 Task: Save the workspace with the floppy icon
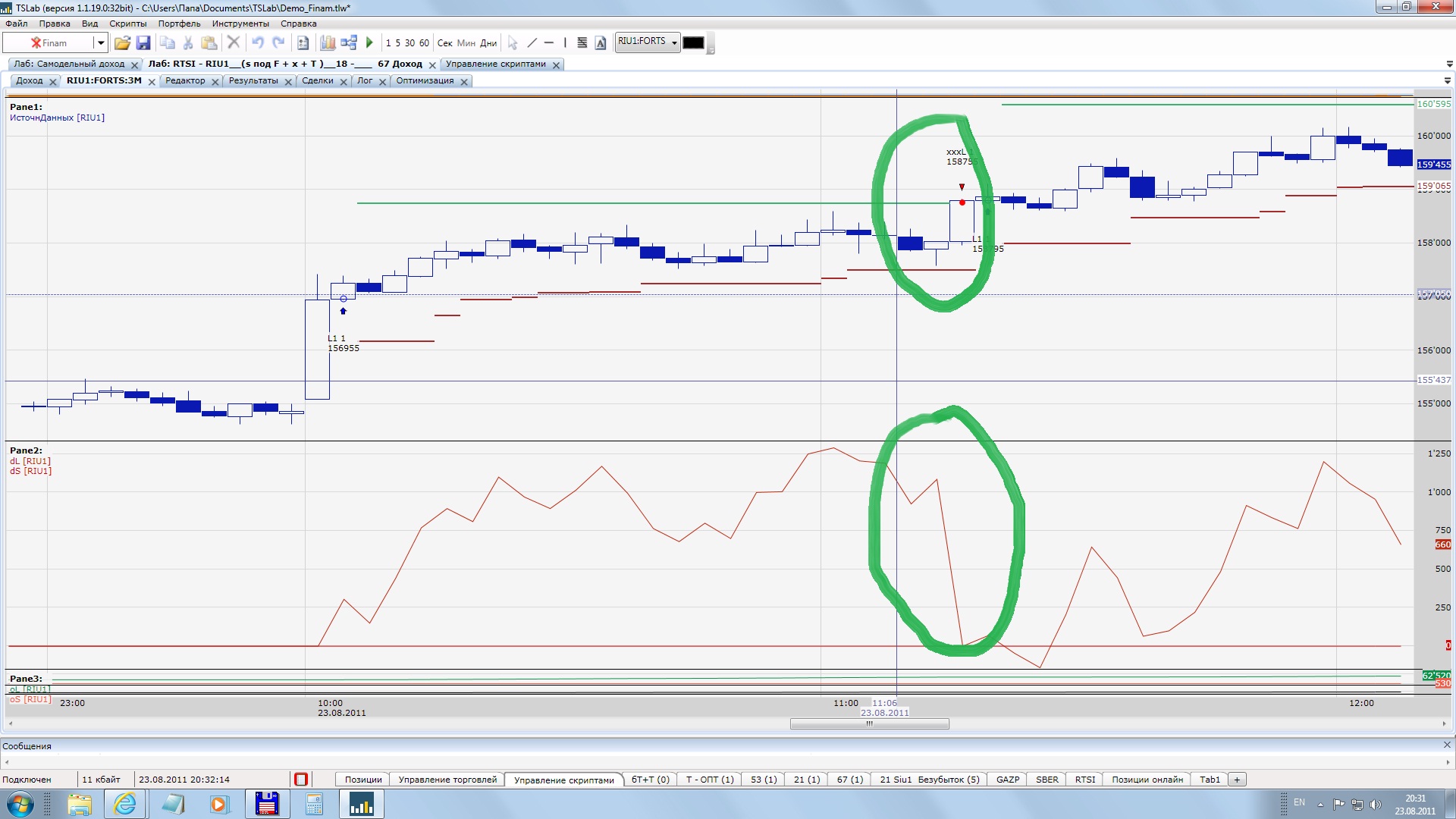(143, 43)
